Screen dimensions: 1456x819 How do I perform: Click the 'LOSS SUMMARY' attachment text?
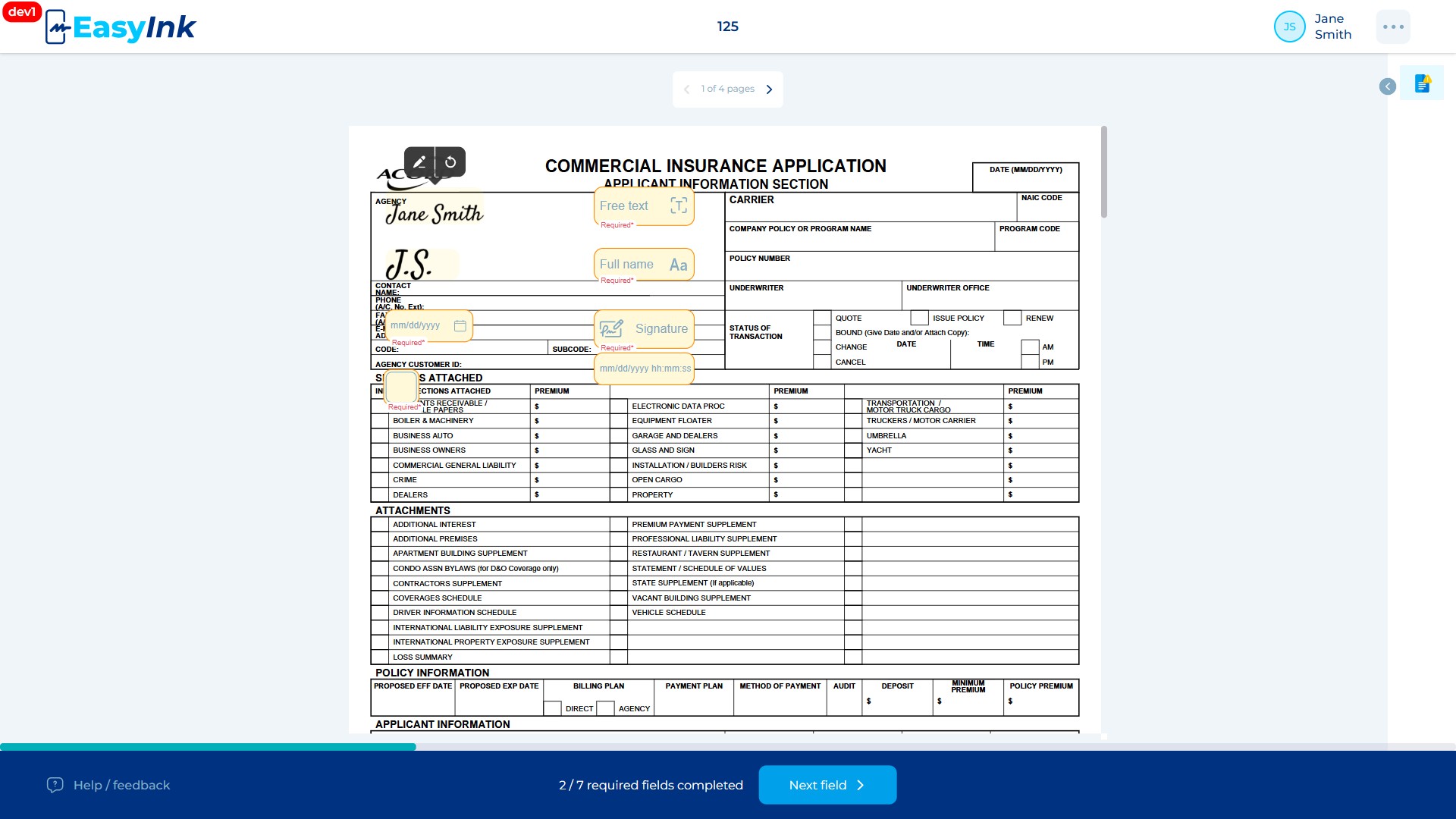(422, 657)
